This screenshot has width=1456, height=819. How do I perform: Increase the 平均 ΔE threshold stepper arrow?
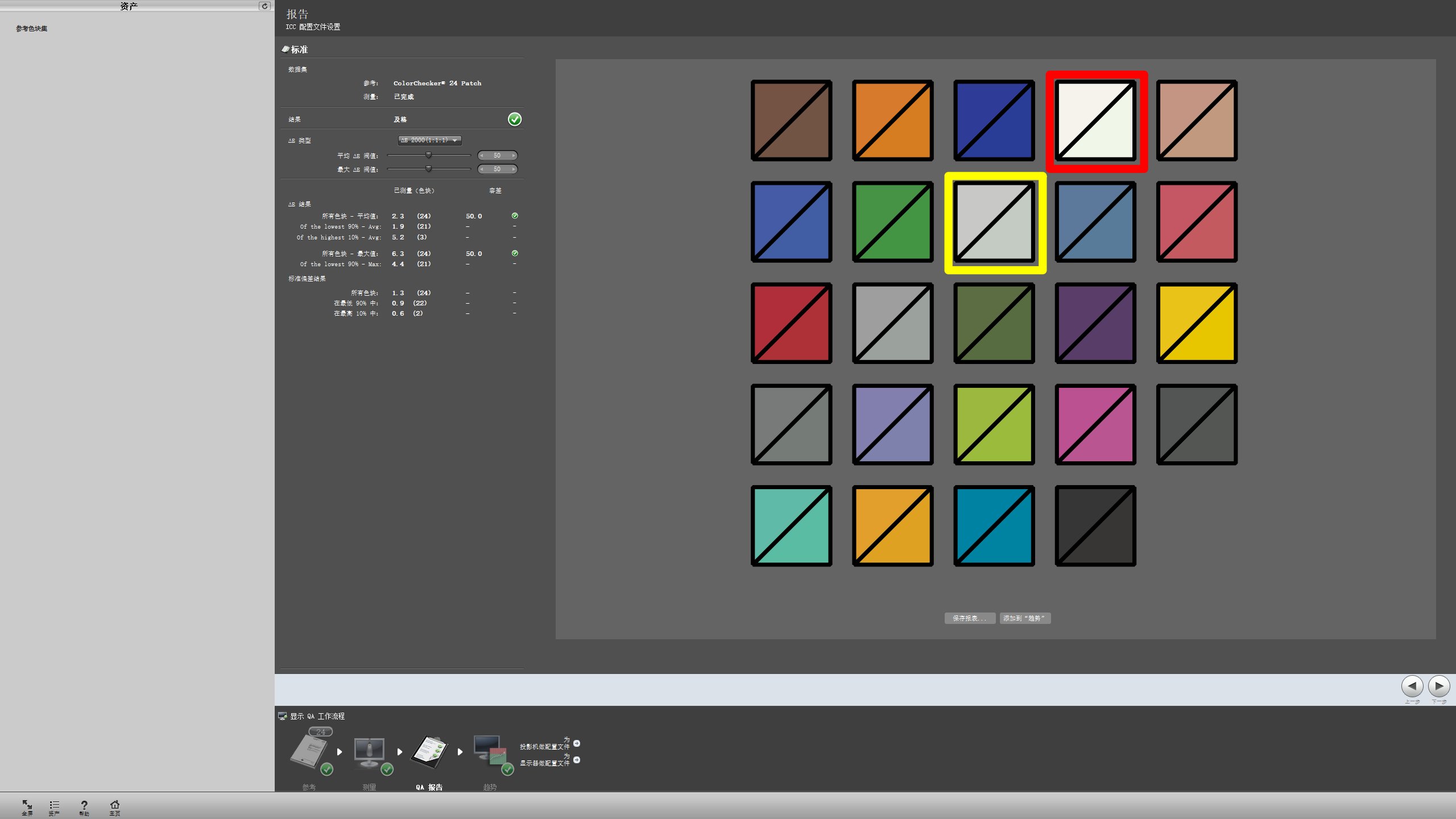(514, 155)
